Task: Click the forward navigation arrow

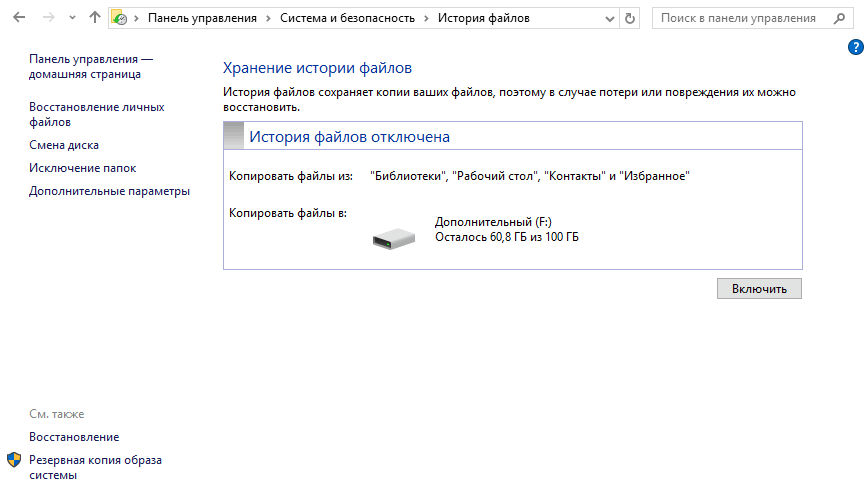Action: [48, 18]
